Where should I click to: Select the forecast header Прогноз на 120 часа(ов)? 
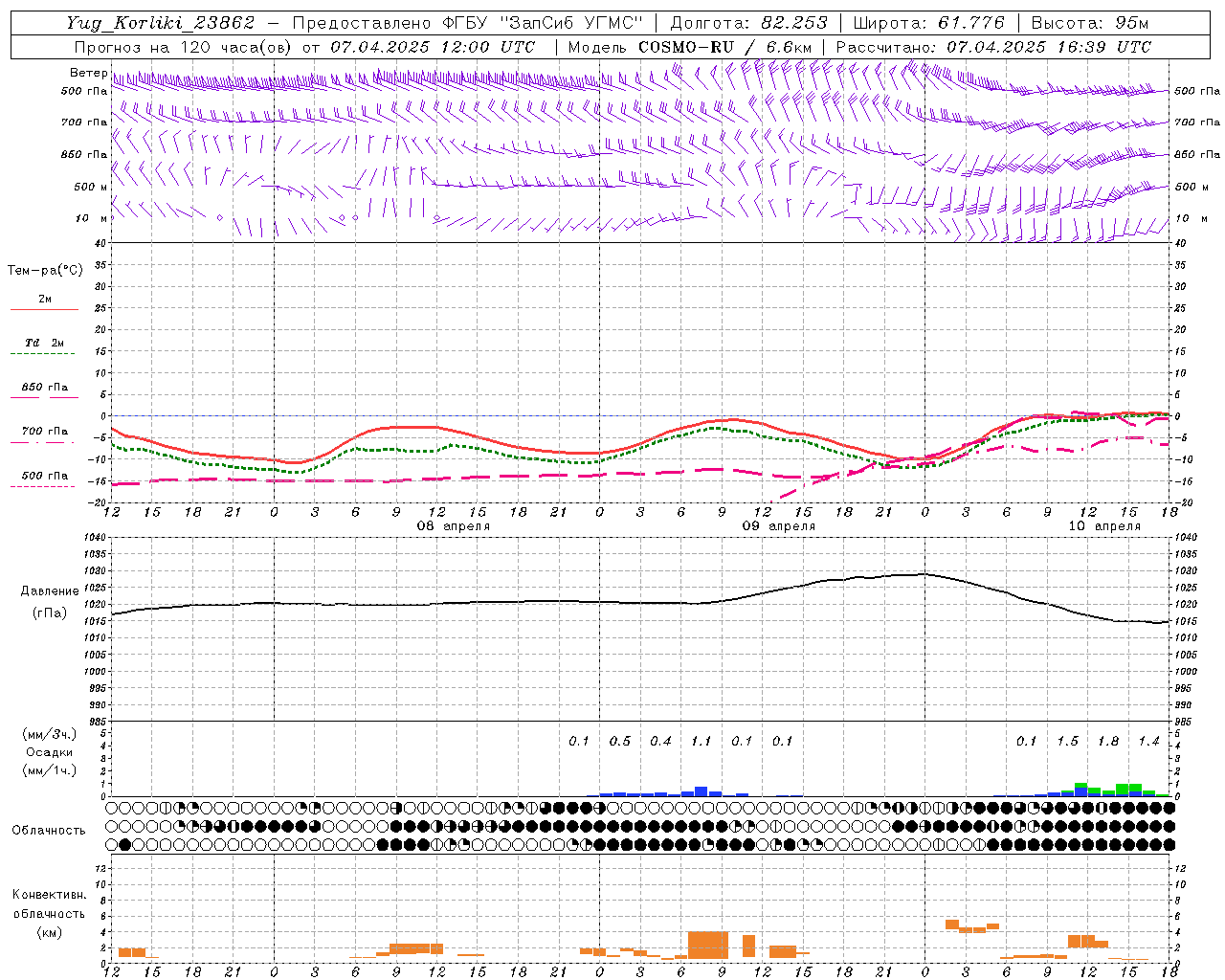pyautogui.click(x=185, y=47)
